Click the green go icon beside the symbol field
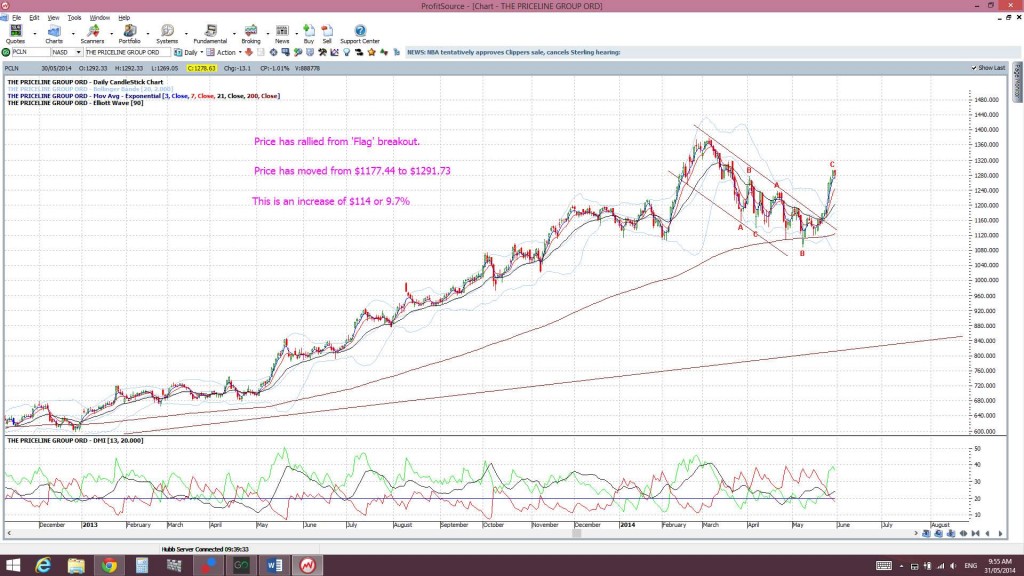The width and height of the screenshot is (1024, 576). [x=6, y=52]
